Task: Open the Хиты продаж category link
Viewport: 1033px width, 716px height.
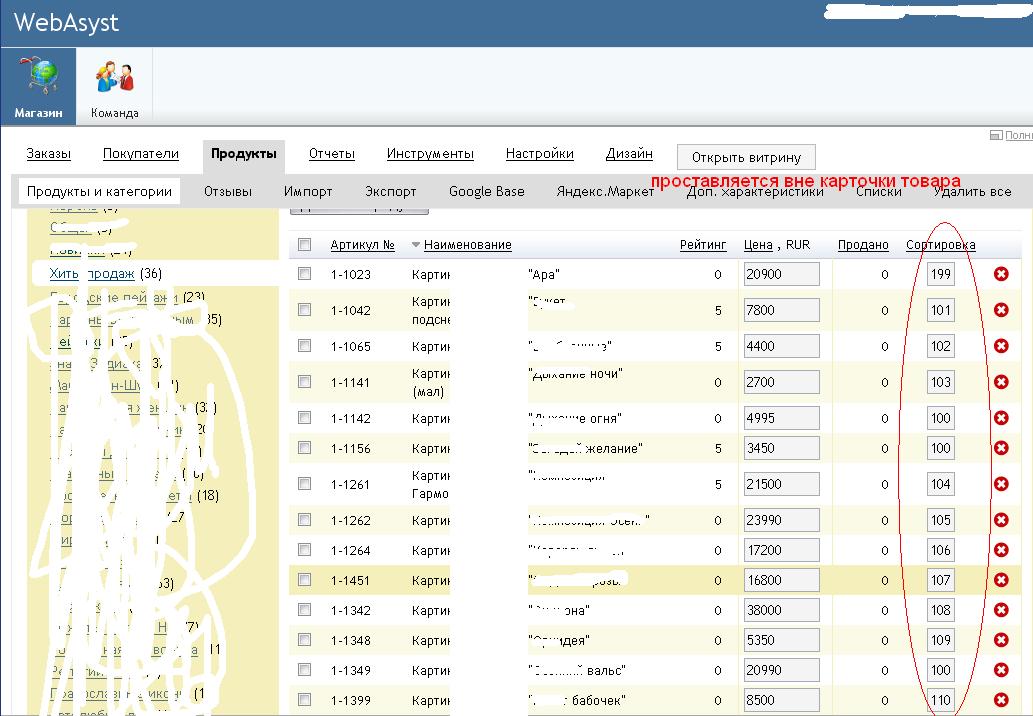Action: pos(92,274)
